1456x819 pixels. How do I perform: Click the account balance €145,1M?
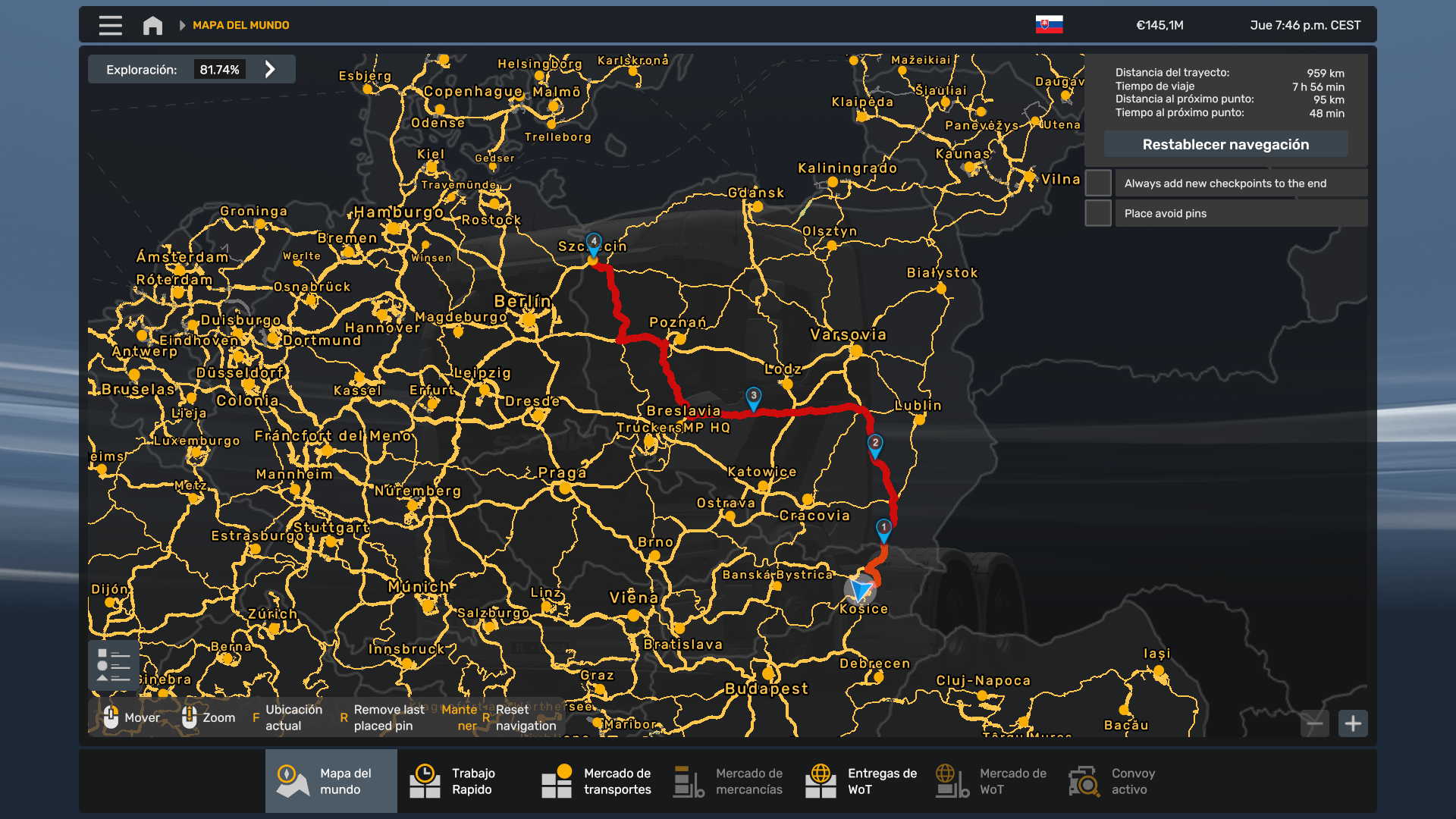pos(1159,25)
